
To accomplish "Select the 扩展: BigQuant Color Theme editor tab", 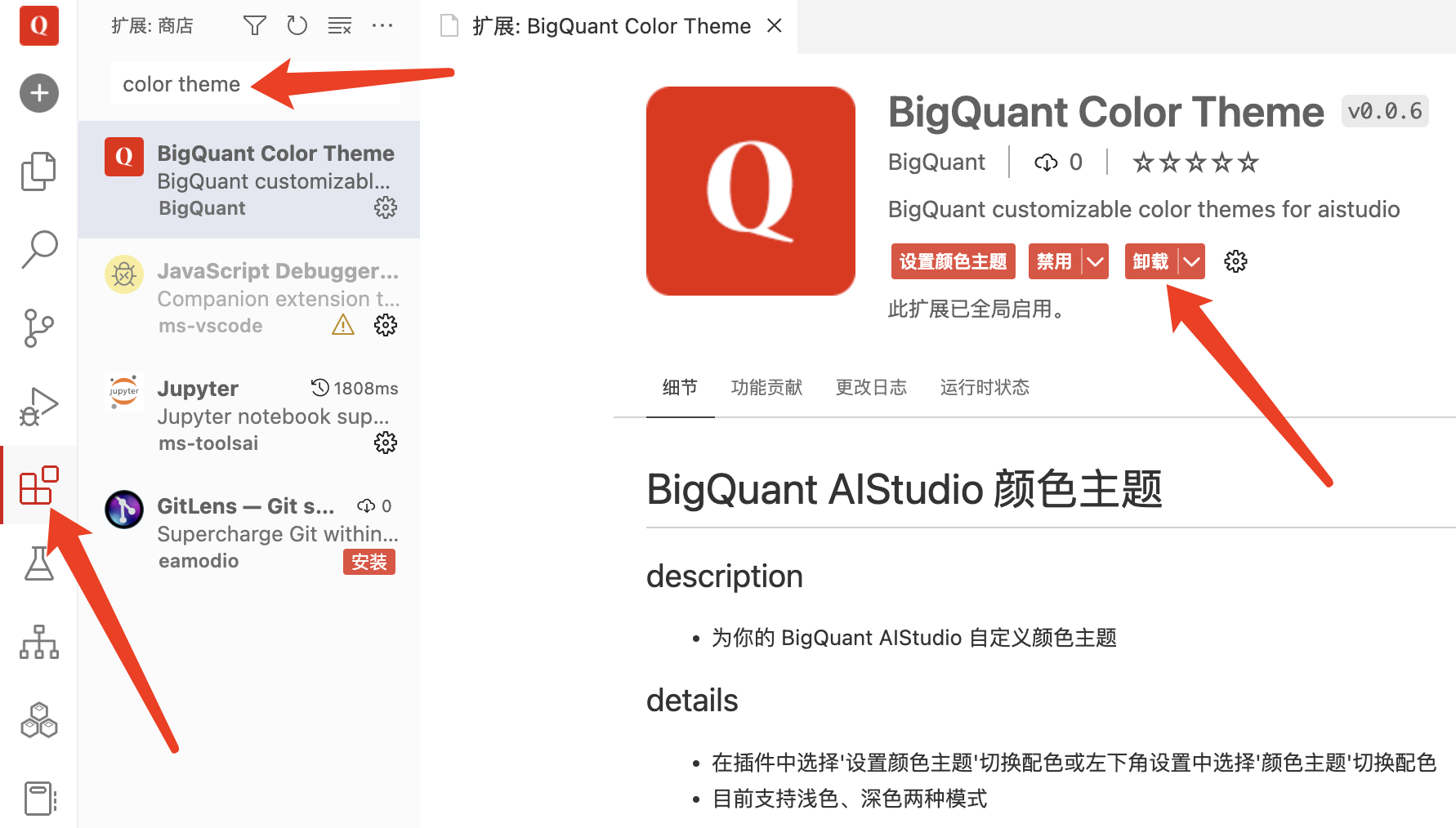I will click(609, 26).
